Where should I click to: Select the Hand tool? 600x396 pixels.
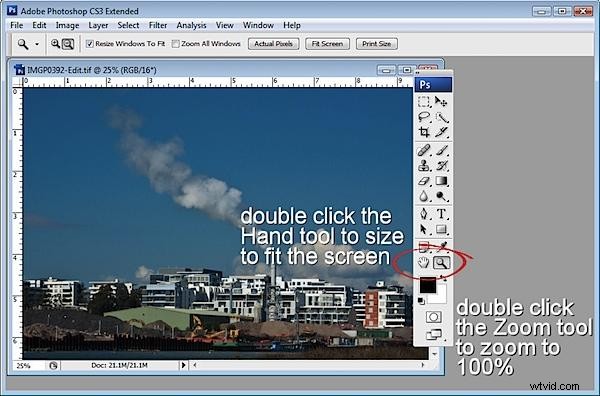(424, 263)
